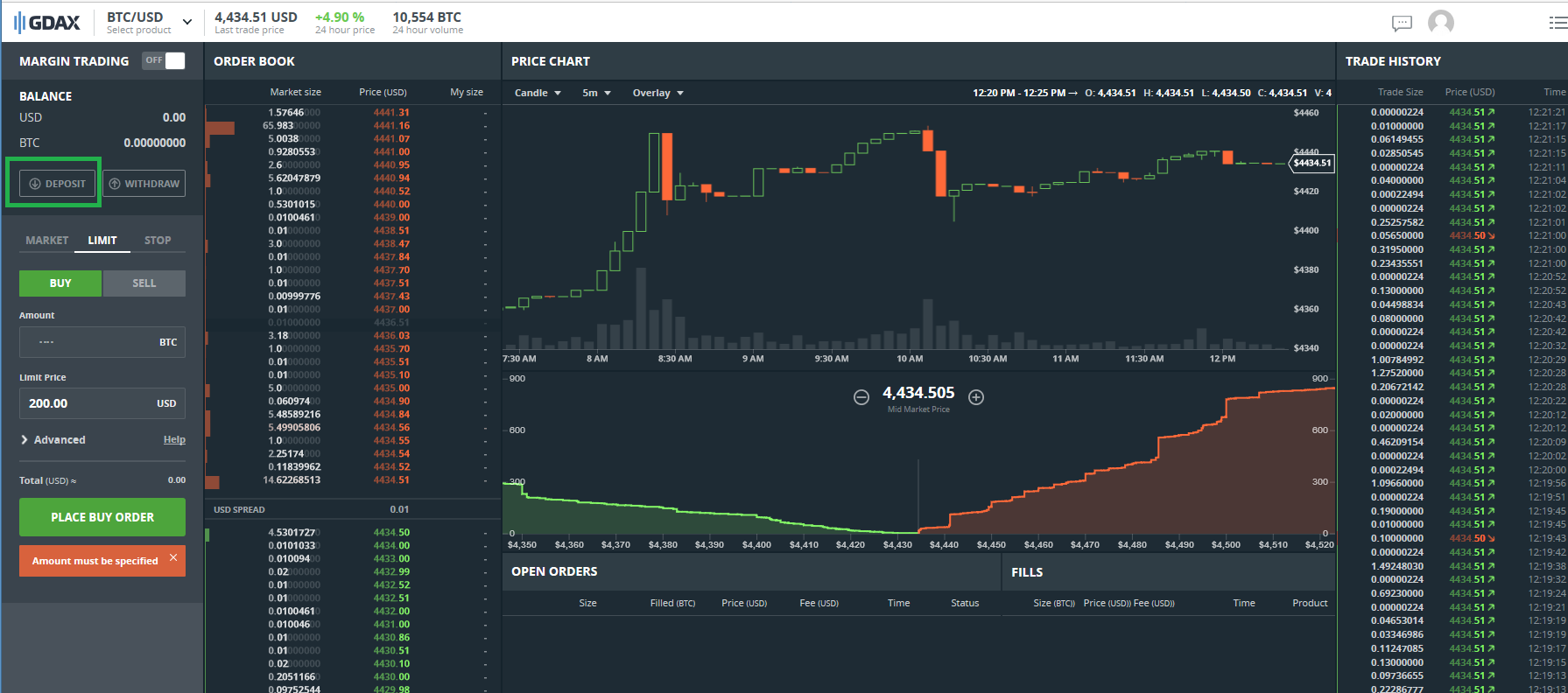Image resolution: width=1568 pixels, height=693 pixels.
Task: Click the 4434.51 lowest ask in order book
Action: coord(391,480)
